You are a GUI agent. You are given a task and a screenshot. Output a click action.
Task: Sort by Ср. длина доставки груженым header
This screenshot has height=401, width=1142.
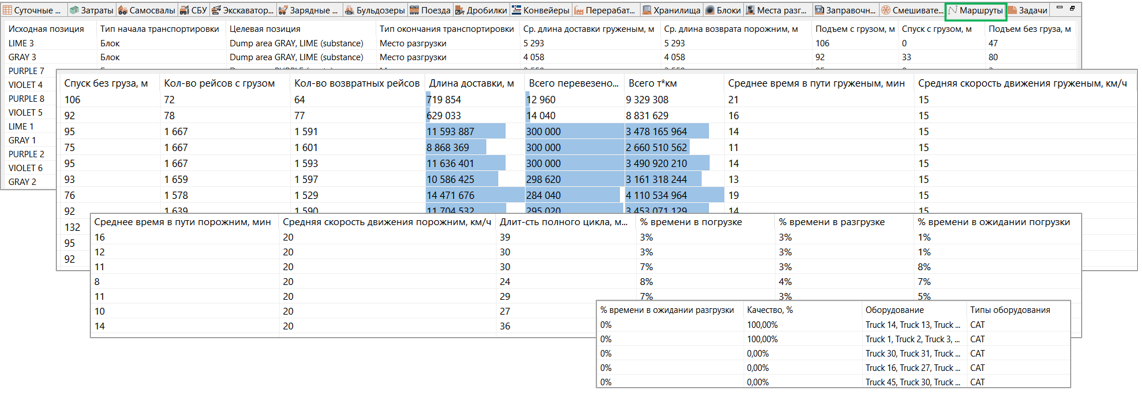(x=589, y=29)
